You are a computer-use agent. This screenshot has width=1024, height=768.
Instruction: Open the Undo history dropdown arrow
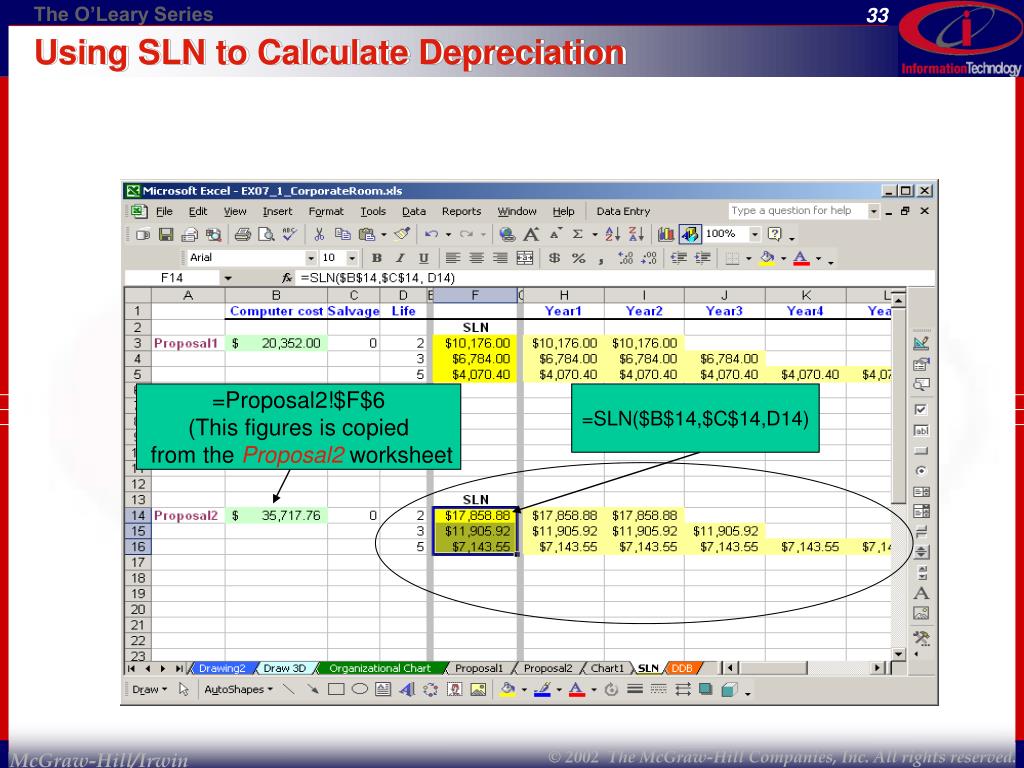(x=448, y=234)
